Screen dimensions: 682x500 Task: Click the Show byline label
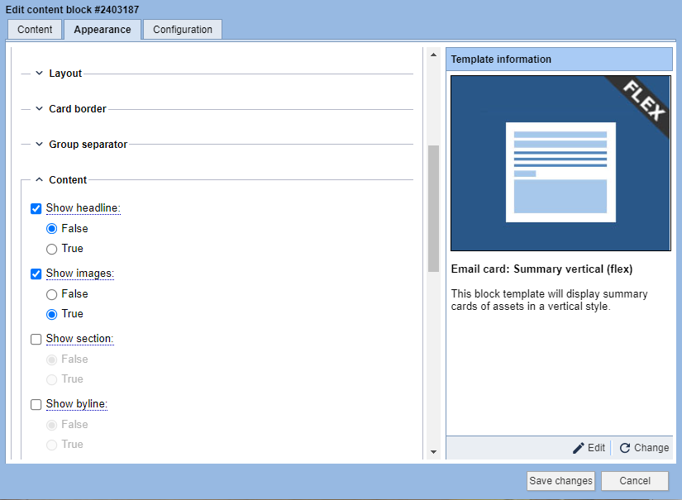[77, 404]
